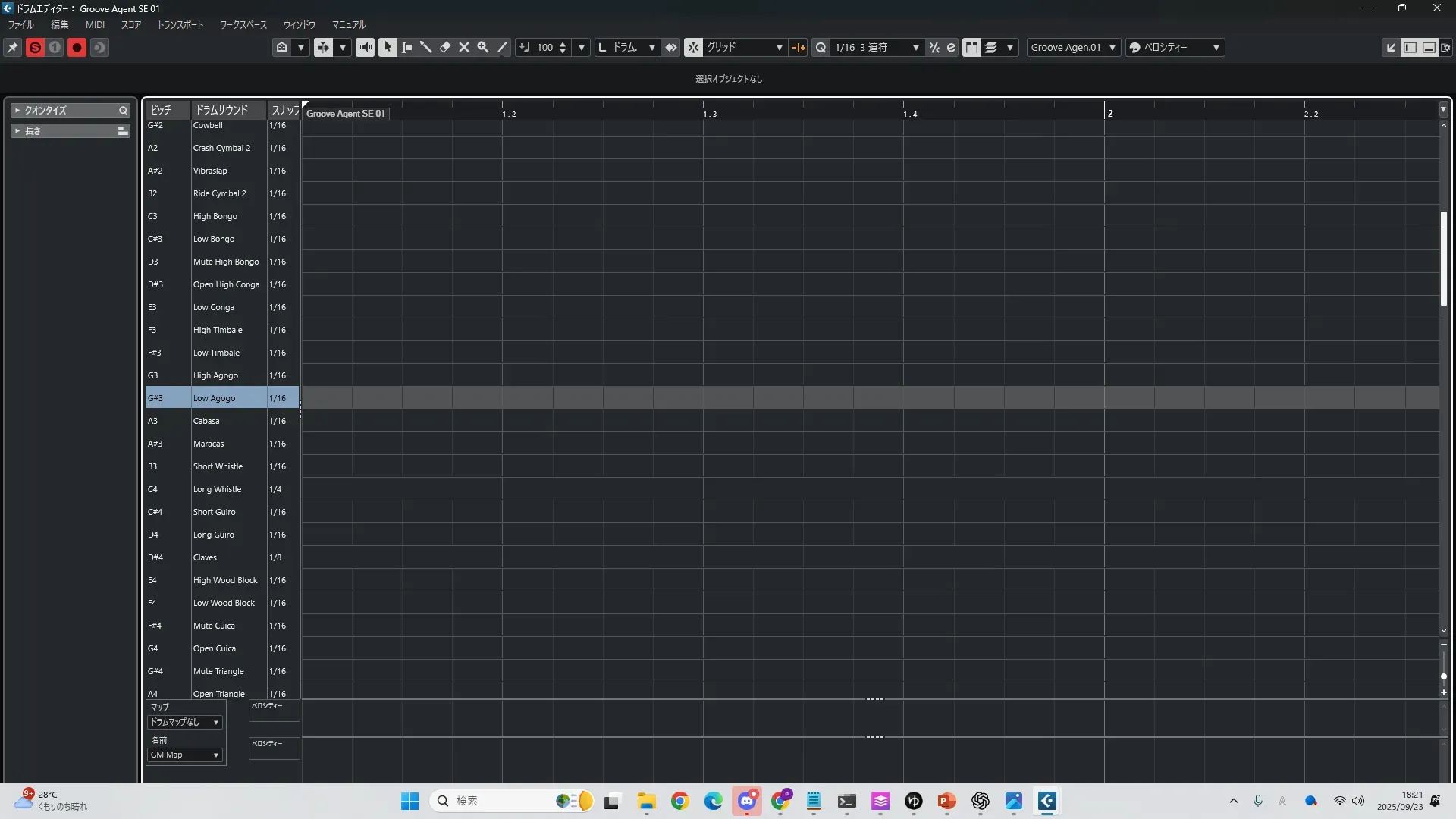1456x819 pixels.
Task: Open the MIDI menu
Action: point(95,24)
